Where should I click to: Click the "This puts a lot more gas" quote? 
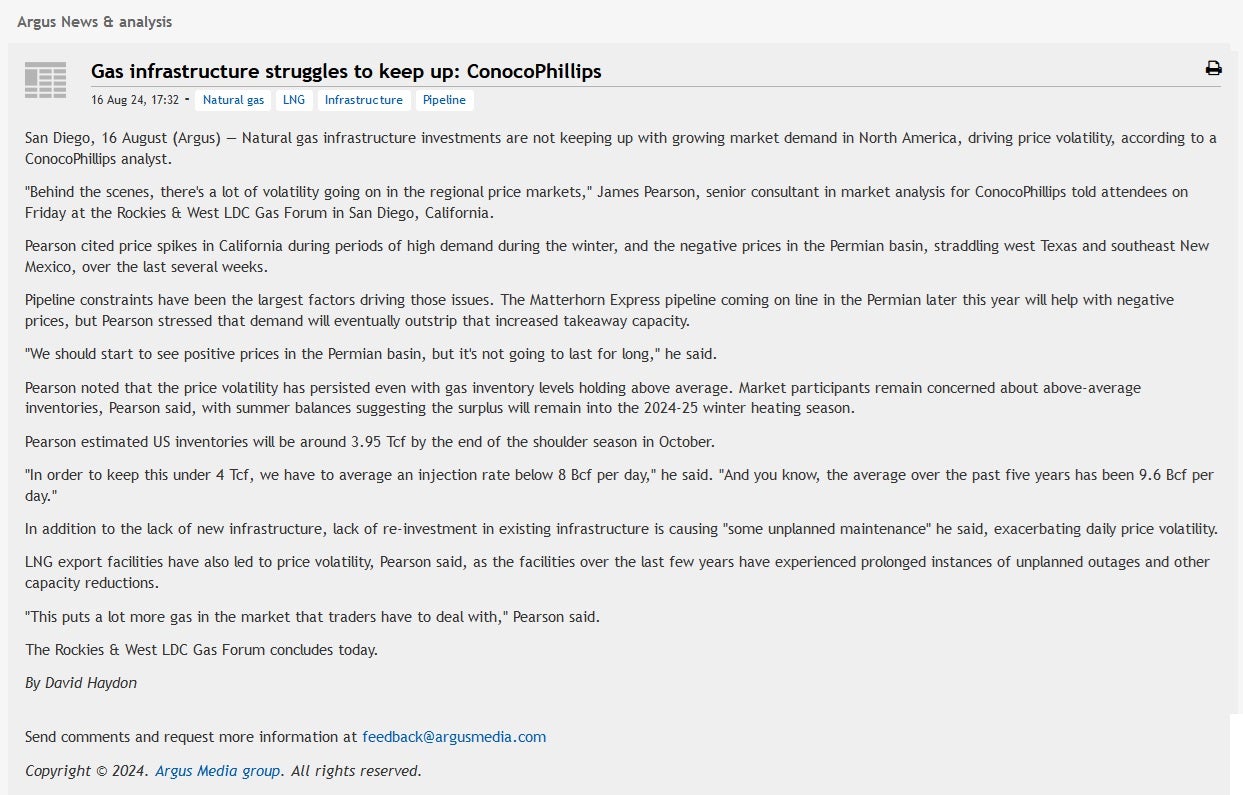coord(312,617)
